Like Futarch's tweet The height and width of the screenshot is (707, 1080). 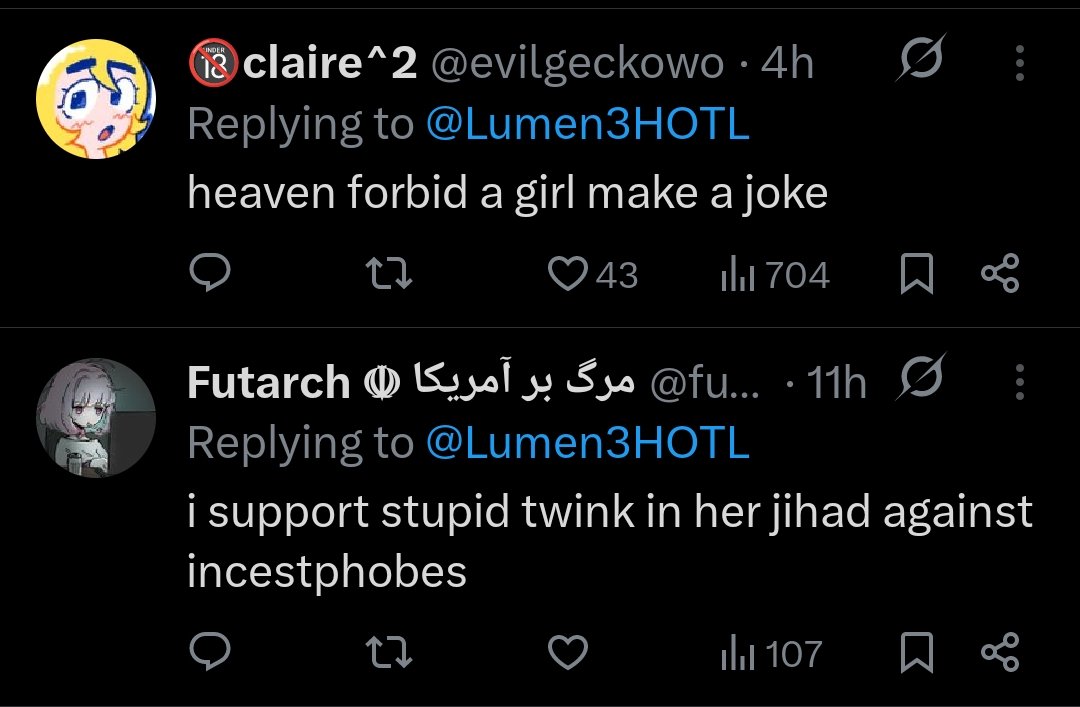[570, 654]
